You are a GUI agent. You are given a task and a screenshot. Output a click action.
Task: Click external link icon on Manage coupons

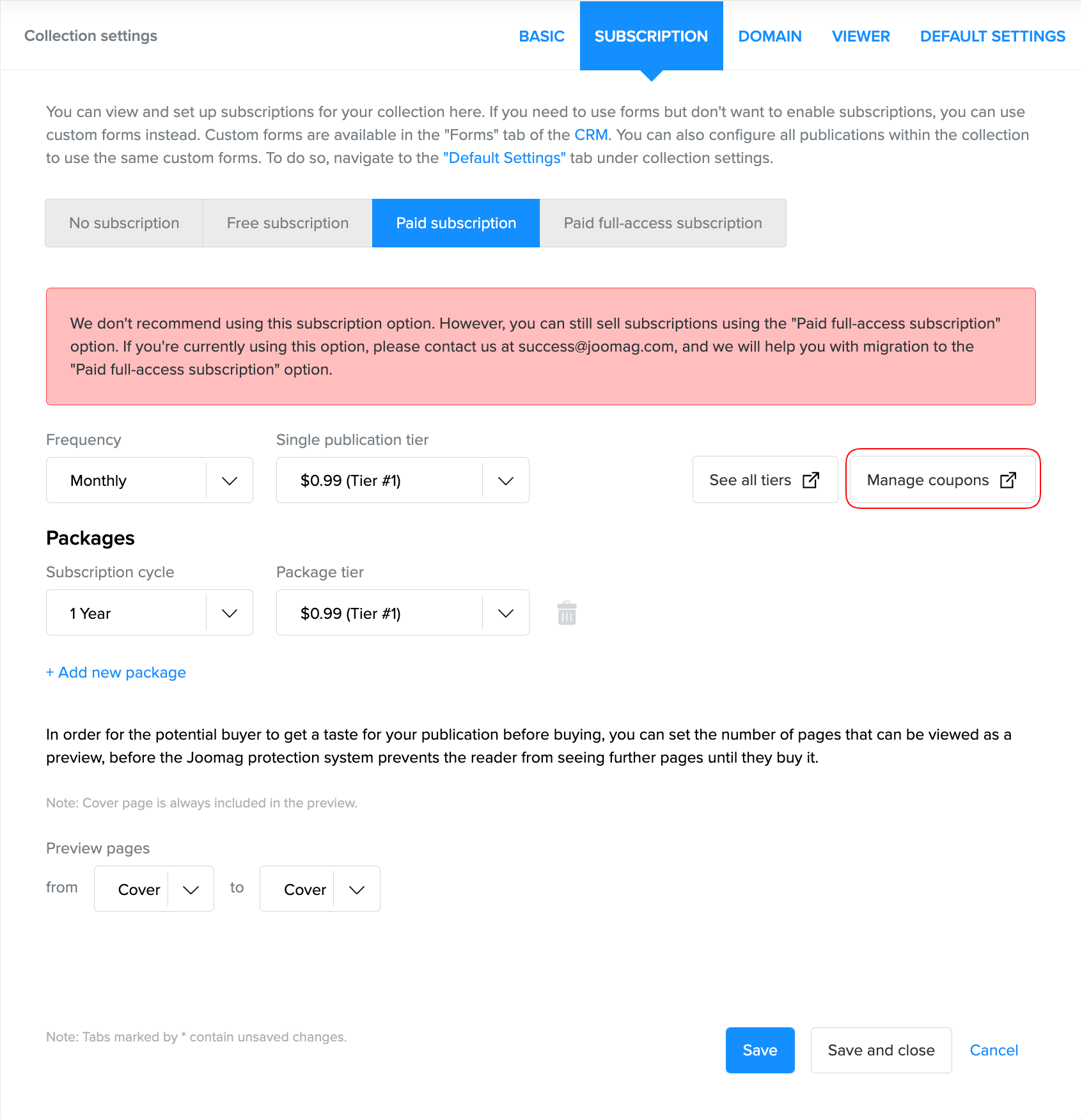[x=1008, y=480]
